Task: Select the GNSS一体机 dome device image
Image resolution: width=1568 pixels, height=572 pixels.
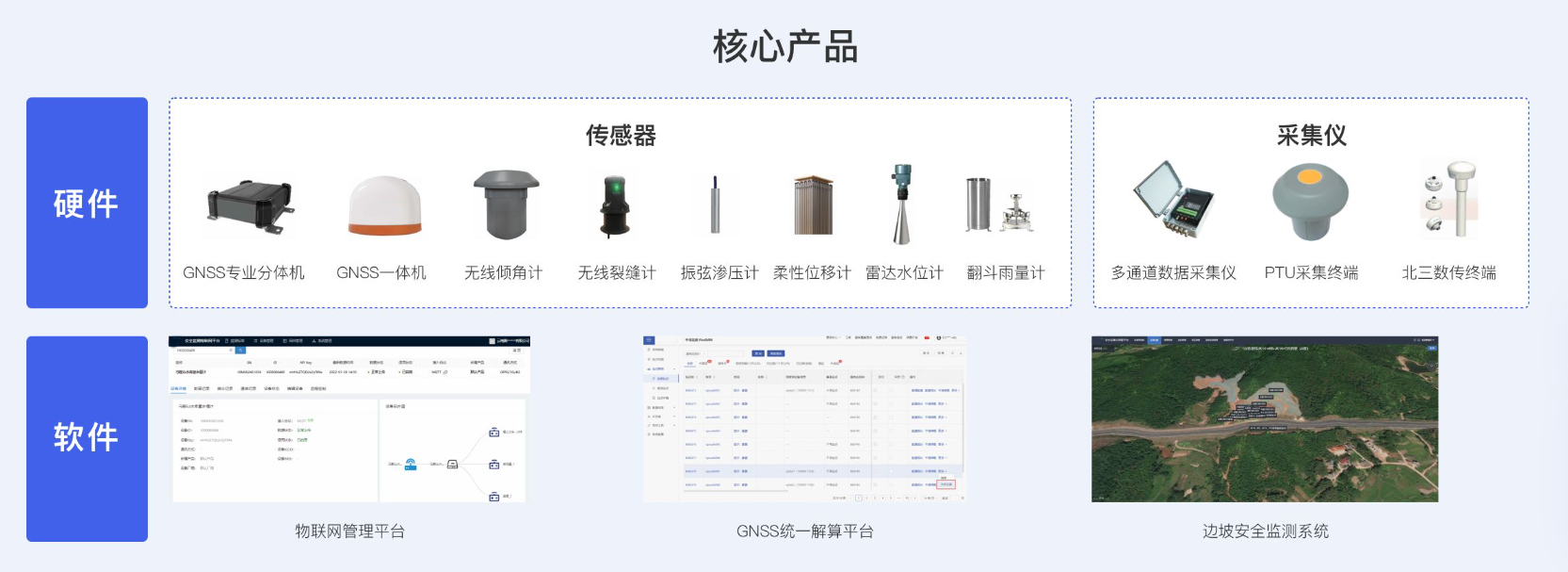Action: tap(384, 205)
